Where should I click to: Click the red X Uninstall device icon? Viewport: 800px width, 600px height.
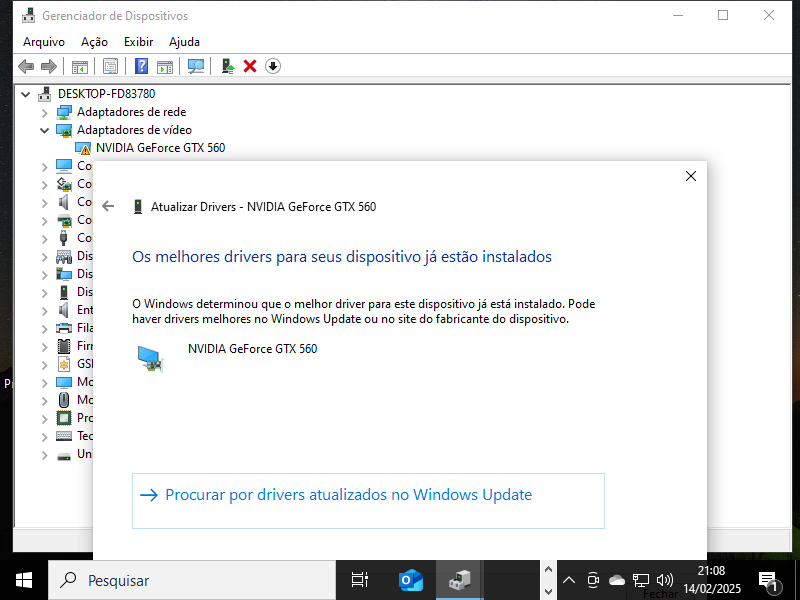(x=250, y=66)
